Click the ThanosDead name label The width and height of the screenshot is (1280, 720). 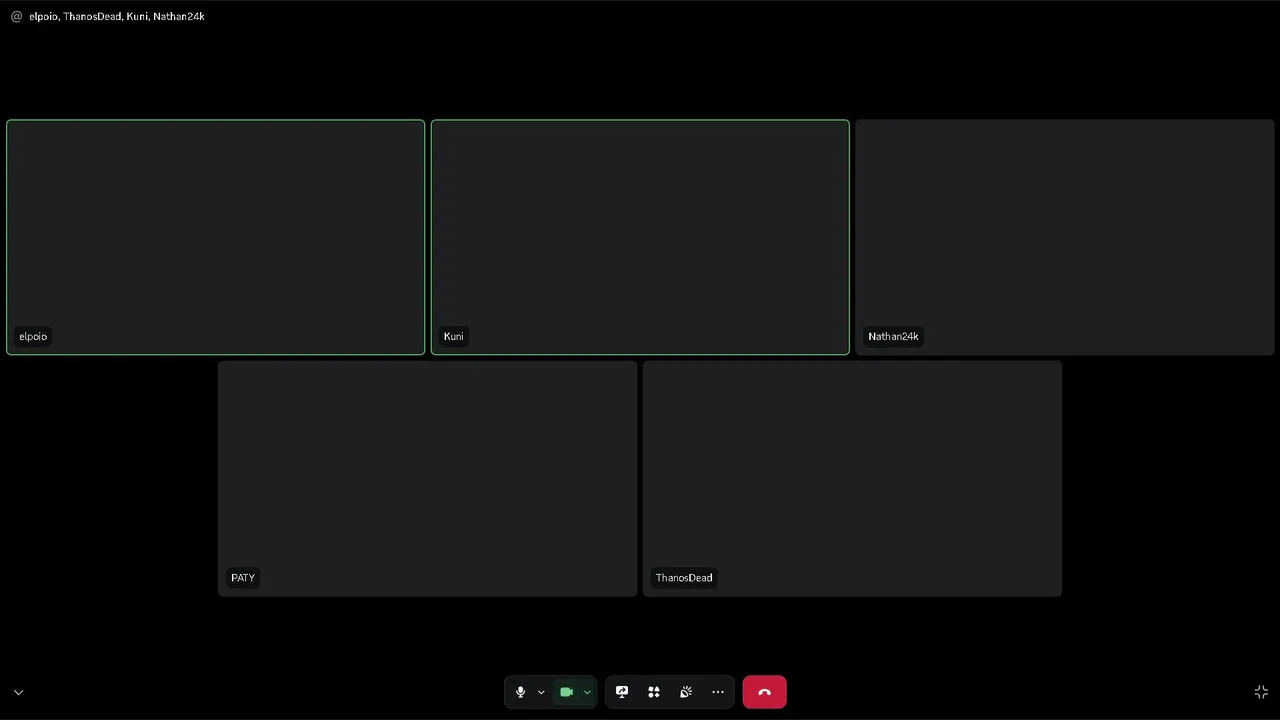[x=684, y=577]
